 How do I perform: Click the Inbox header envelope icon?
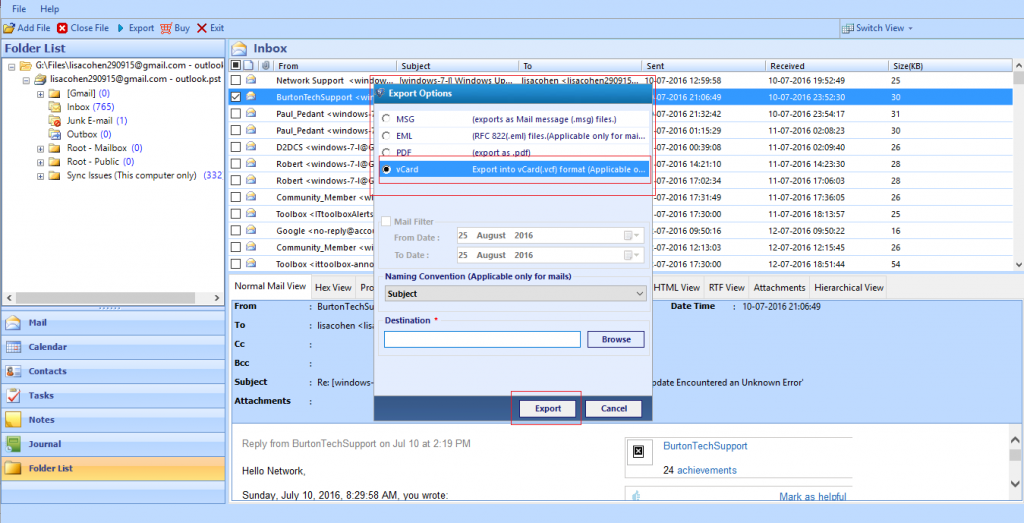coord(240,48)
